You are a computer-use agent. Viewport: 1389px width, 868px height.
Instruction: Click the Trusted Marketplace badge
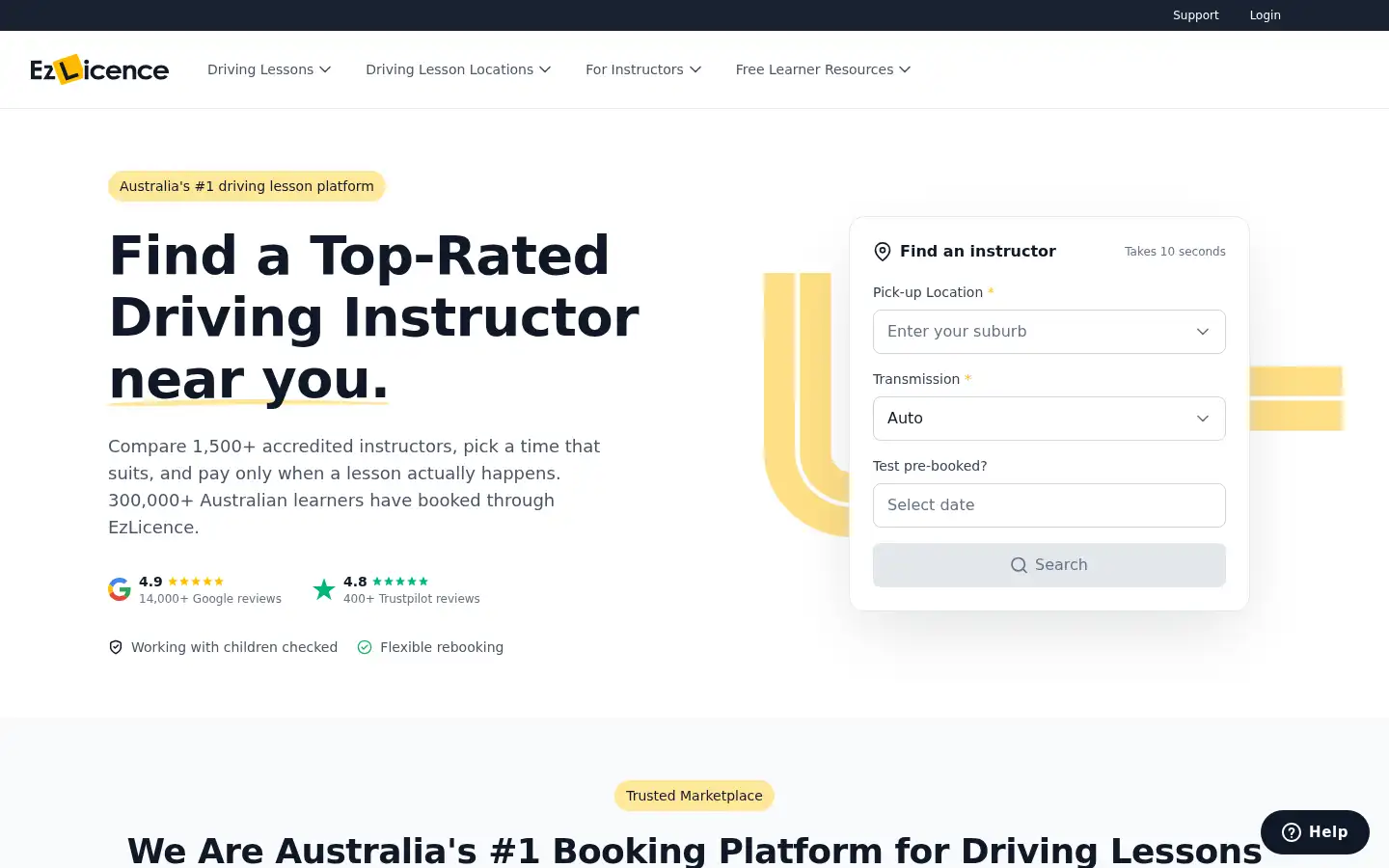(x=694, y=796)
